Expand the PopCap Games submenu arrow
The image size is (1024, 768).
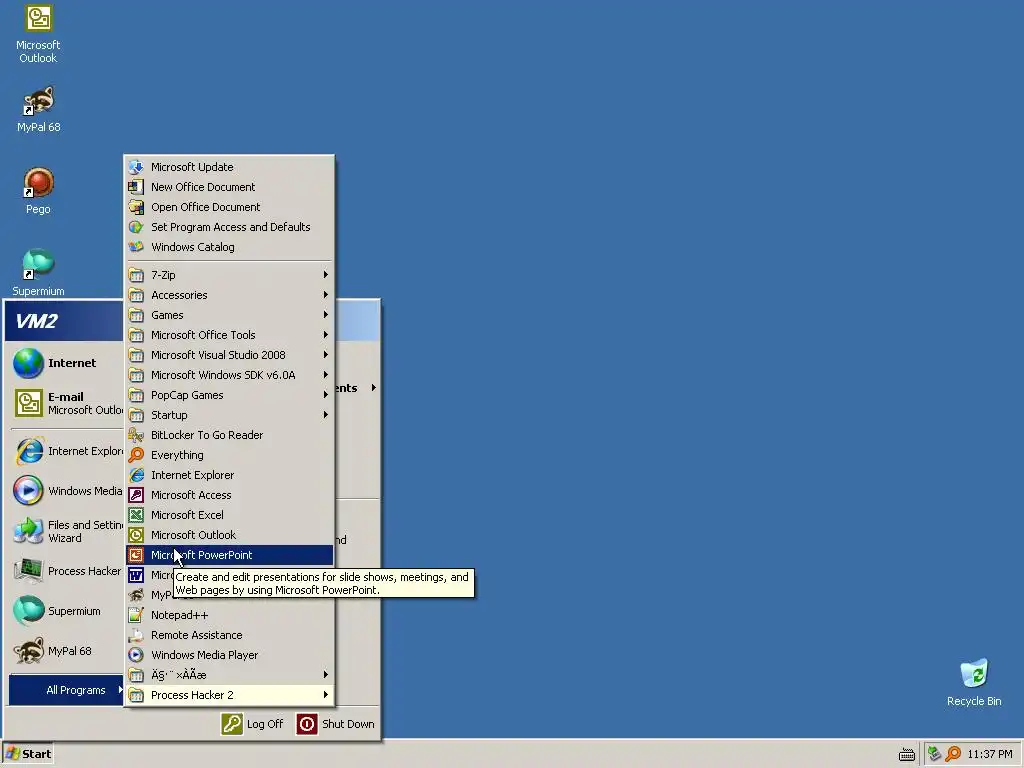(325, 395)
